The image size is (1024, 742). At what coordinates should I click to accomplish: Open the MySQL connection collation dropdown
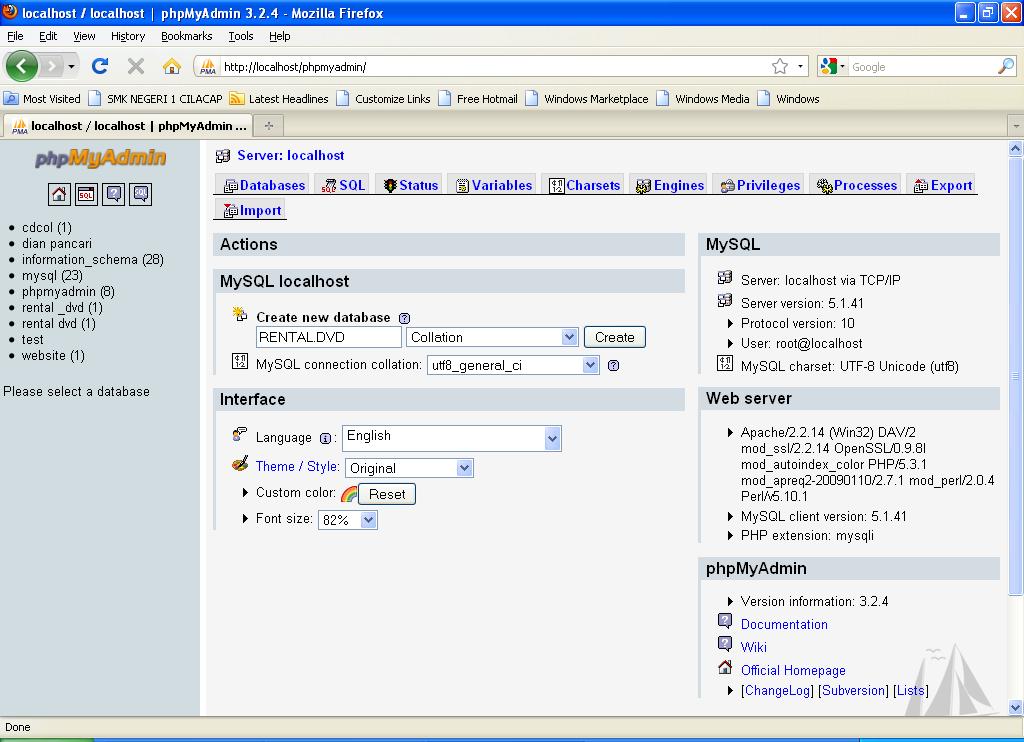pos(513,365)
